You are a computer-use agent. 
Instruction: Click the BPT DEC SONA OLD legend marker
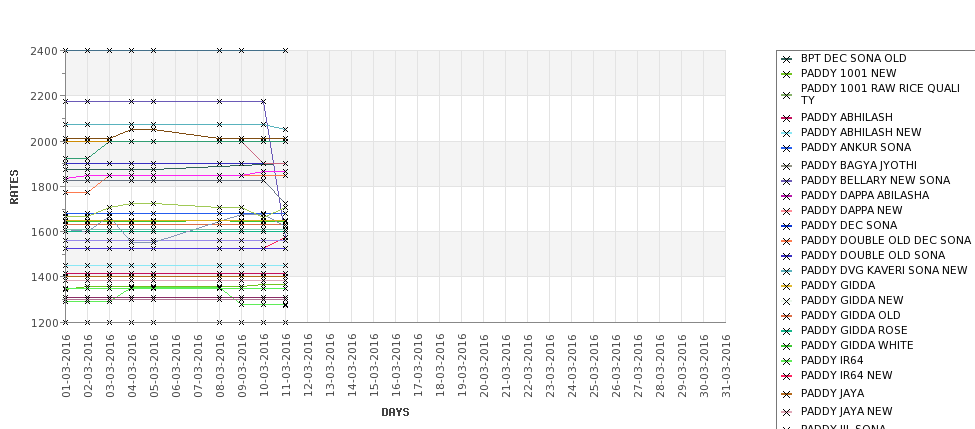click(787, 59)
